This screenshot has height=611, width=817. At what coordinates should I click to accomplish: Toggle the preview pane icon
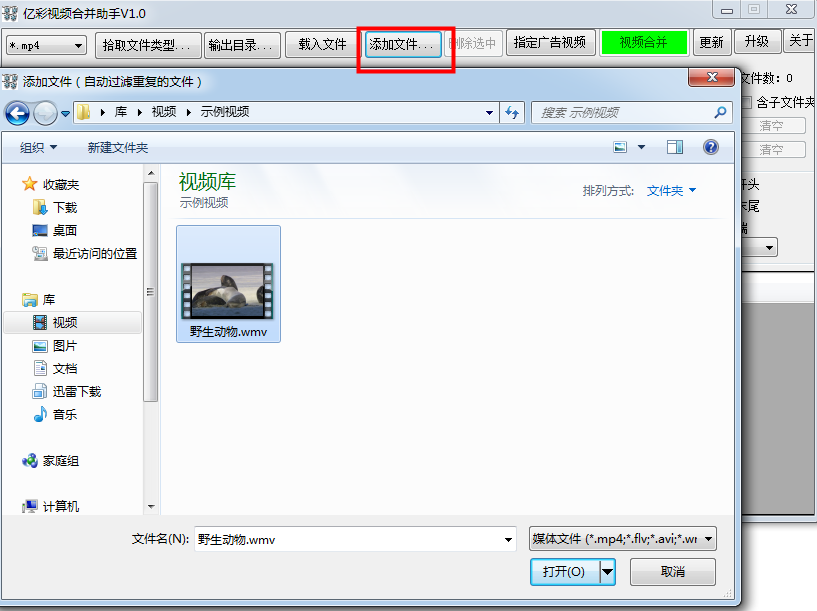[x=675, y=147]
